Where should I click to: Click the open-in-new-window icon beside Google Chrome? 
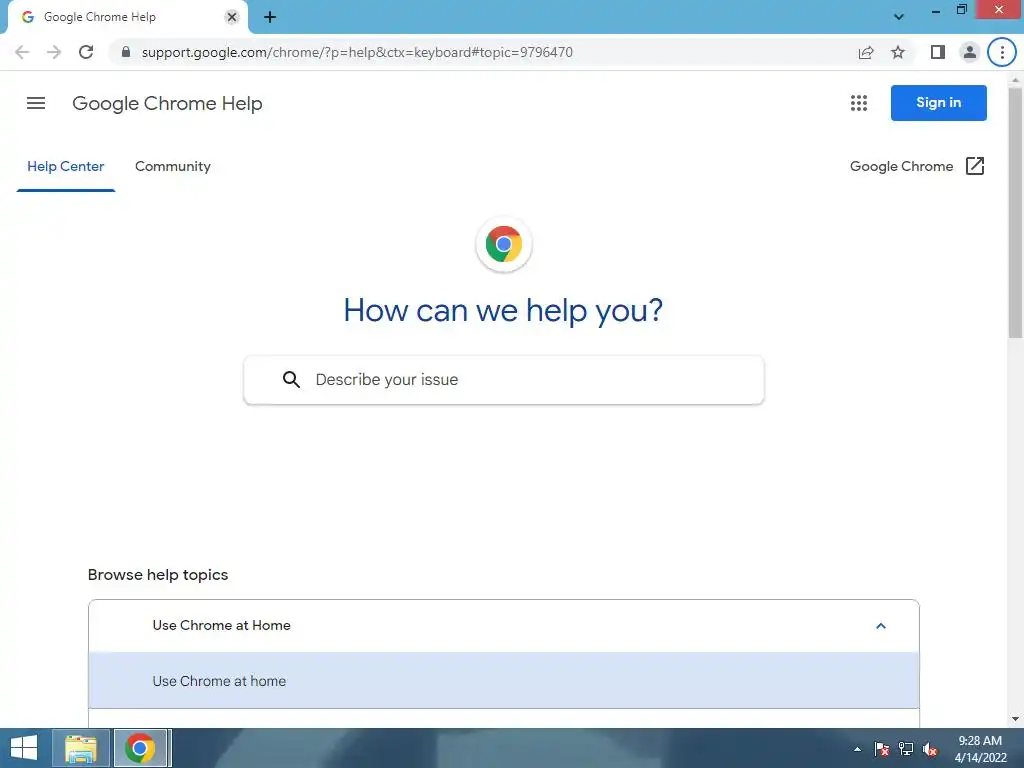(x=974, y=166)
